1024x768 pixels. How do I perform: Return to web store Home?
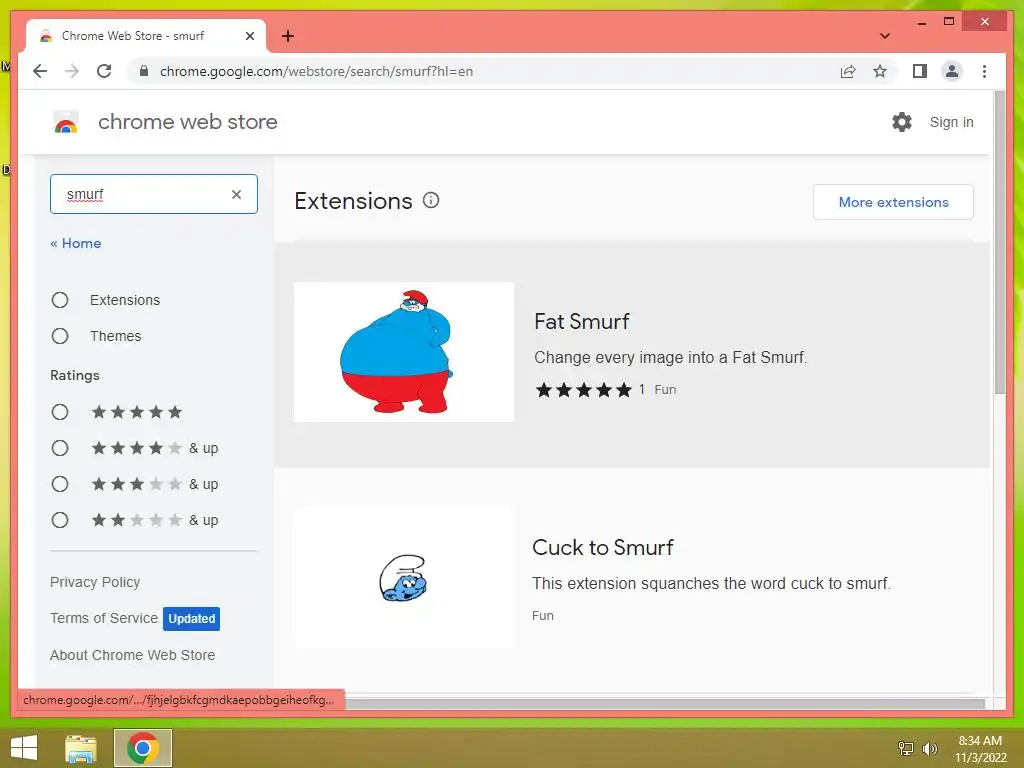pyautogui.click(x=76, y=243)
